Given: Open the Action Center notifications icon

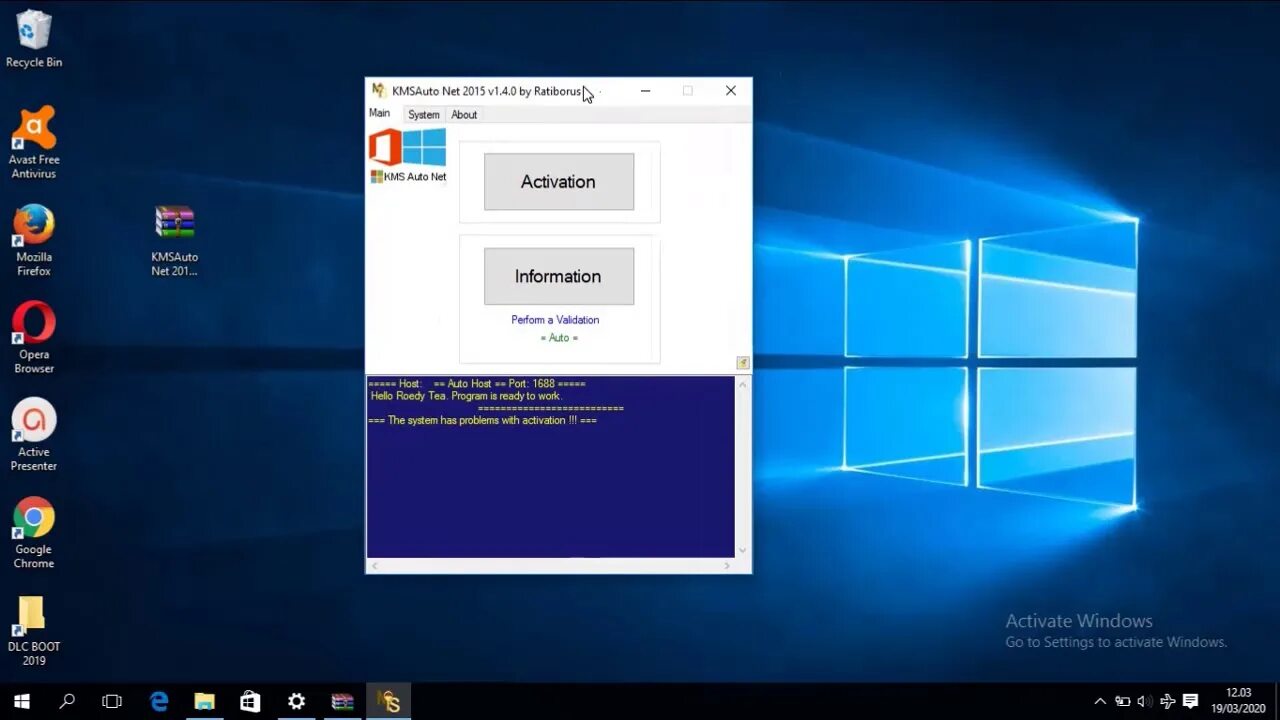Looking at the screenshot, I should point(1190,702).
